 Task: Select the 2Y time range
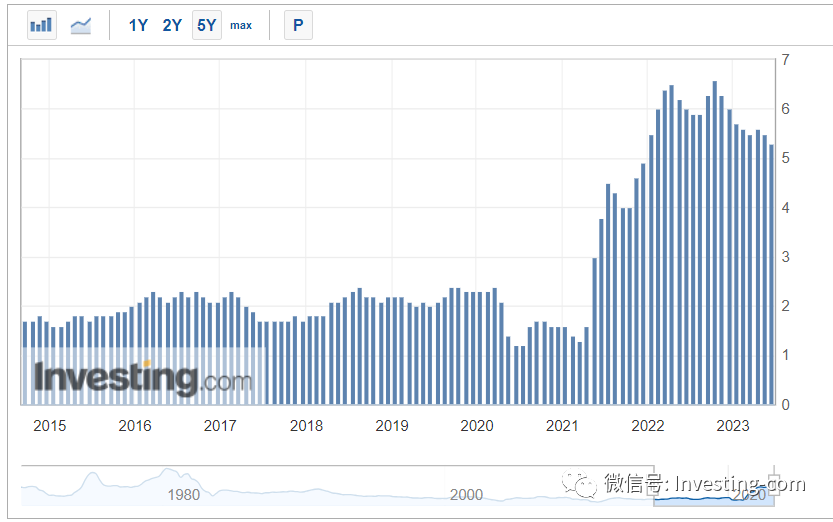pyautogui.click(x=172, y=25)
